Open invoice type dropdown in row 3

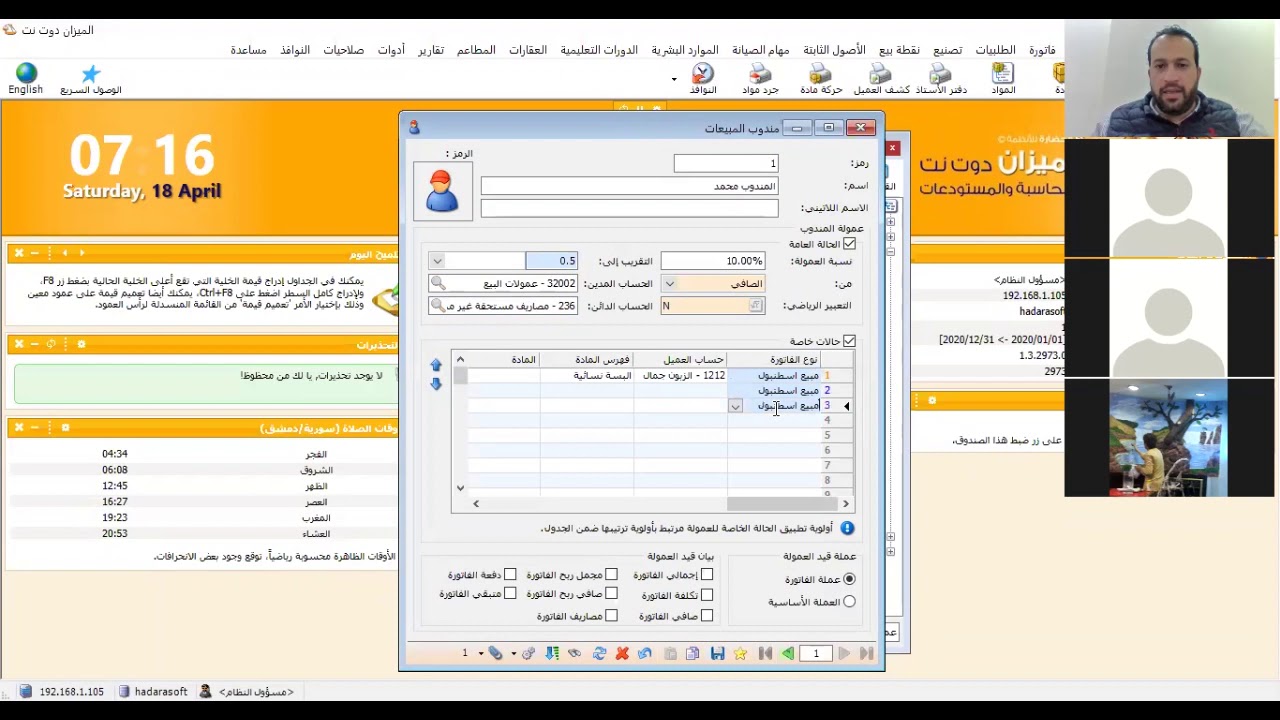pos(735,406)
